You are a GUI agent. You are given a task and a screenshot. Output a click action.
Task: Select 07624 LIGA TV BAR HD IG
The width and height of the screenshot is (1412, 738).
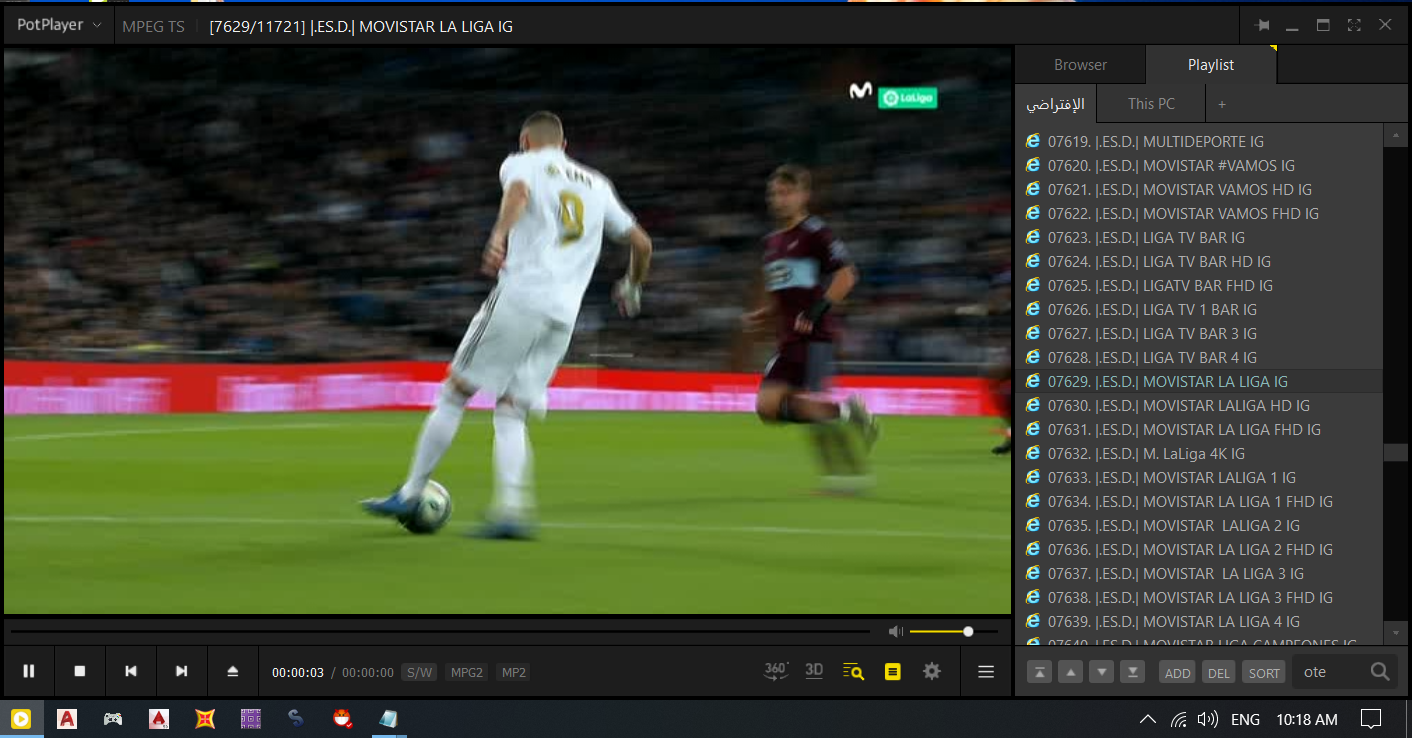tap(1199, 262)
